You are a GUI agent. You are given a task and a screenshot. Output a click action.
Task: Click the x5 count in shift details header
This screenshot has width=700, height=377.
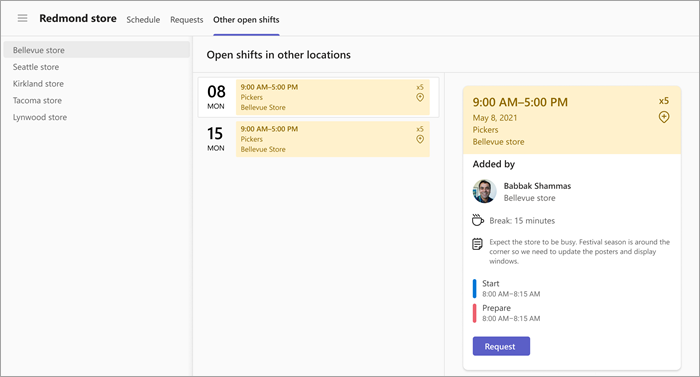click(x=664, y=101)
